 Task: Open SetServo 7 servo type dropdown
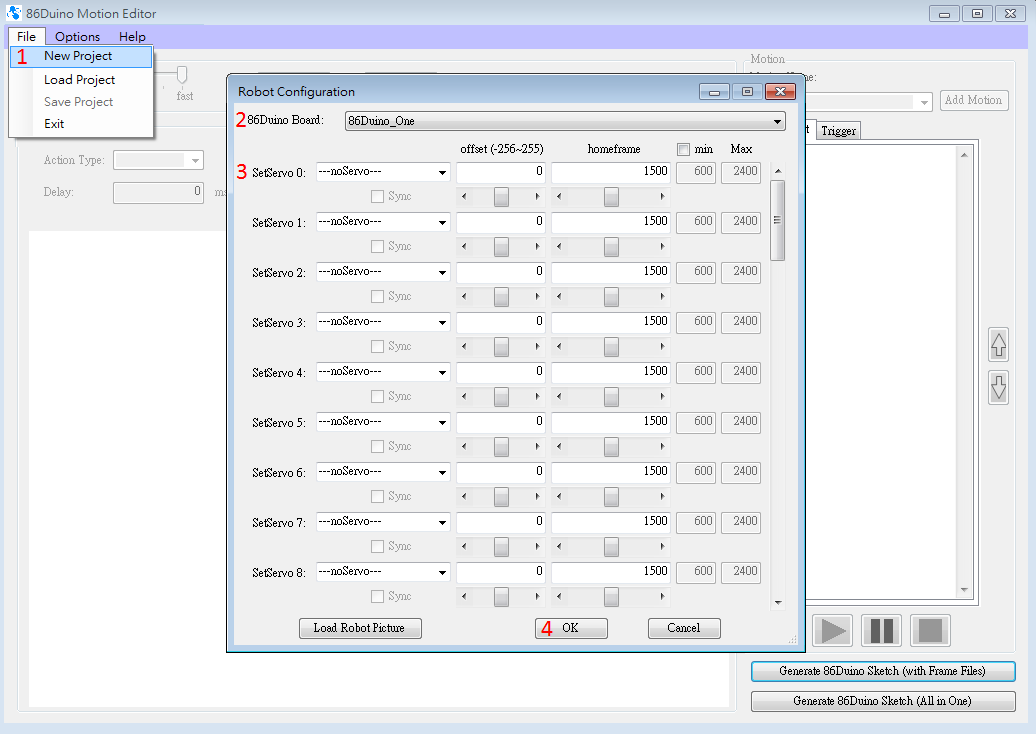tap(383, 522)
